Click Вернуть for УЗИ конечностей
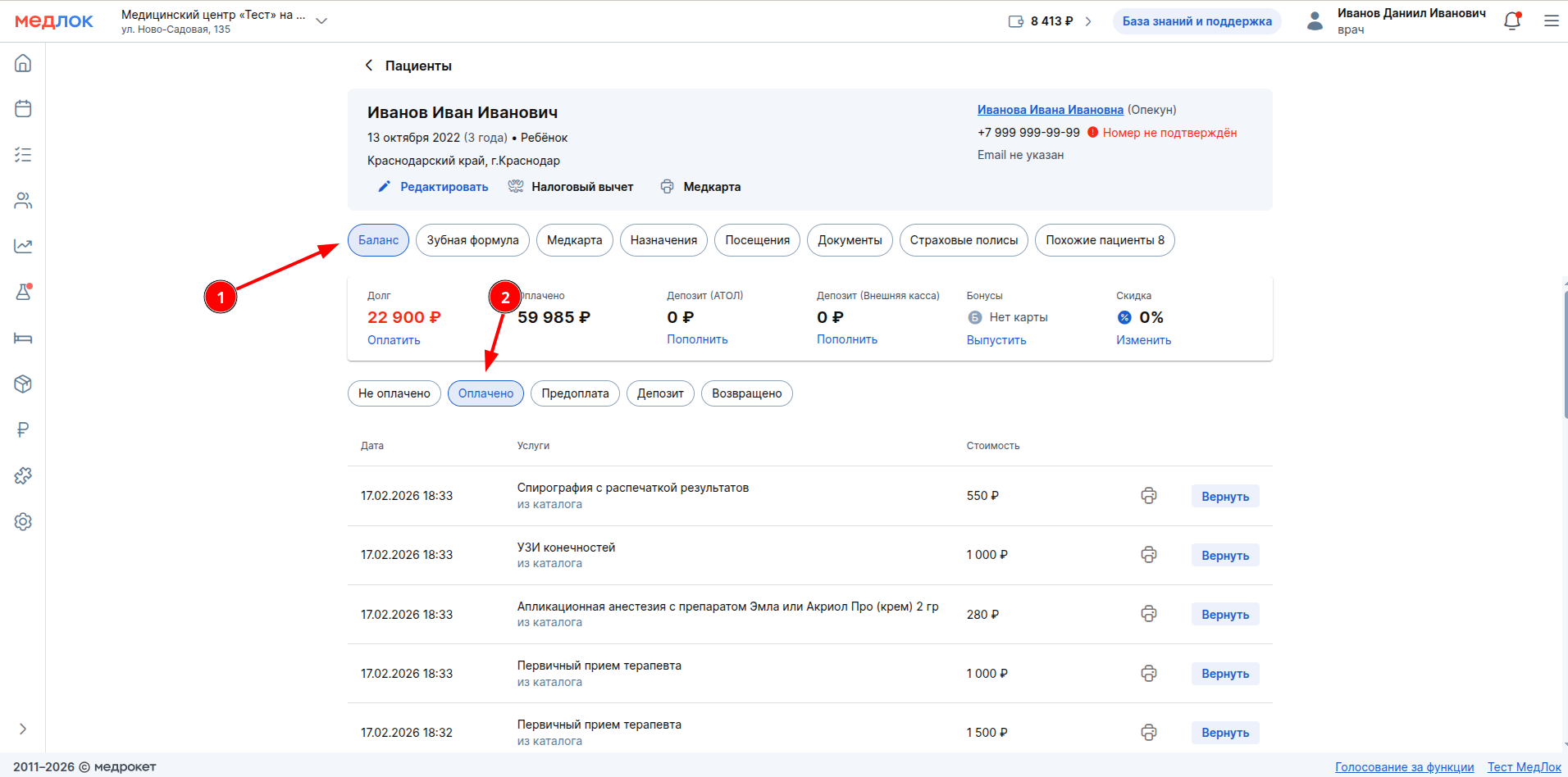 click(x=1224, y=556)
